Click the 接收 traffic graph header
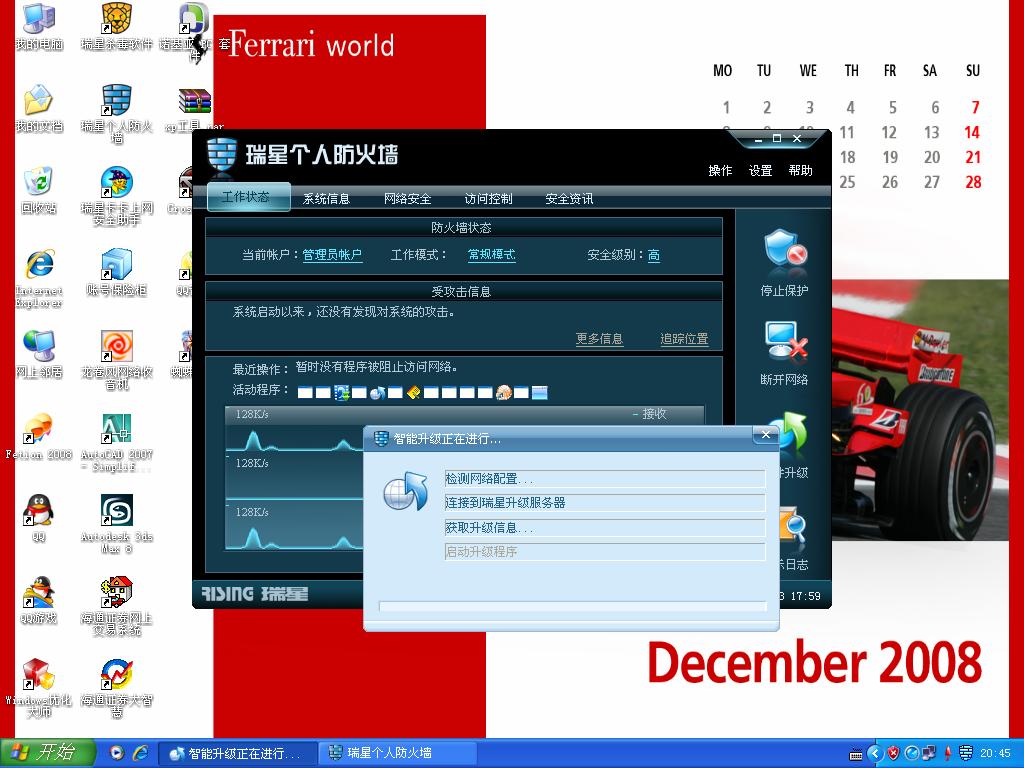1024x768 pixels. (464, 414)
